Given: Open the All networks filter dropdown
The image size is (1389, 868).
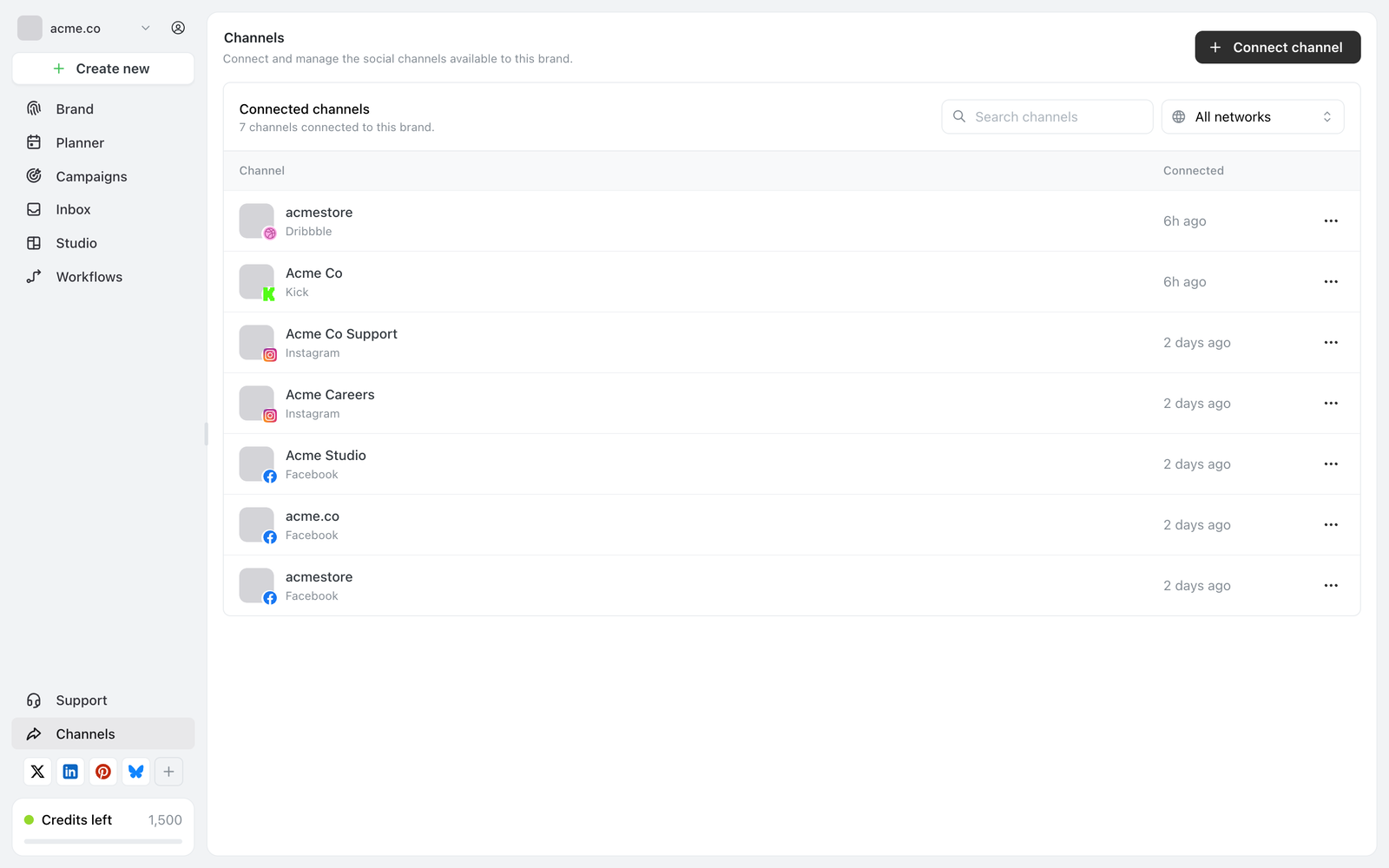Looking at the screenshot, I should tap(1253, 117).
